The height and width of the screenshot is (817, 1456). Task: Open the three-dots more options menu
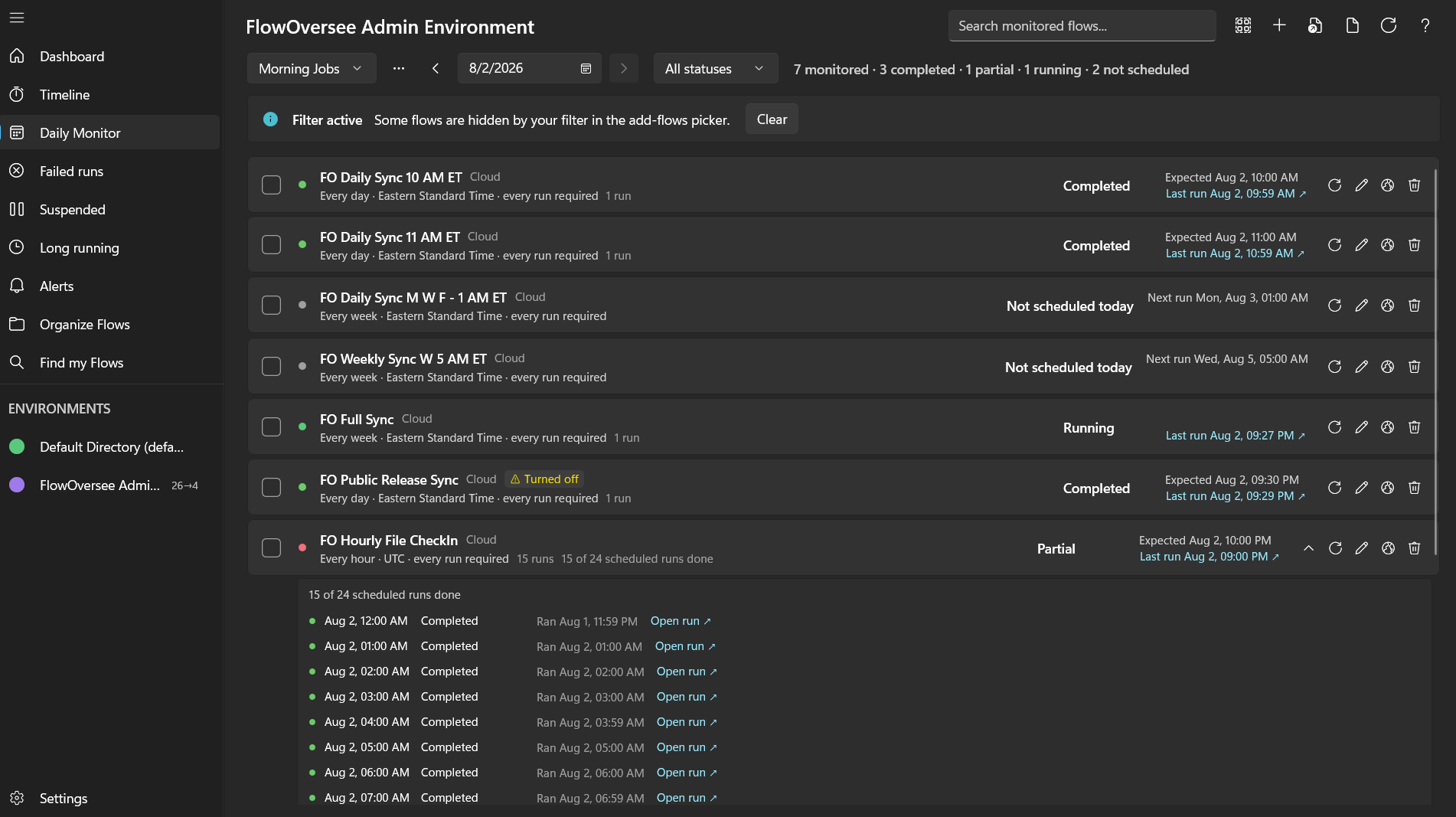(x=399, y=68)
